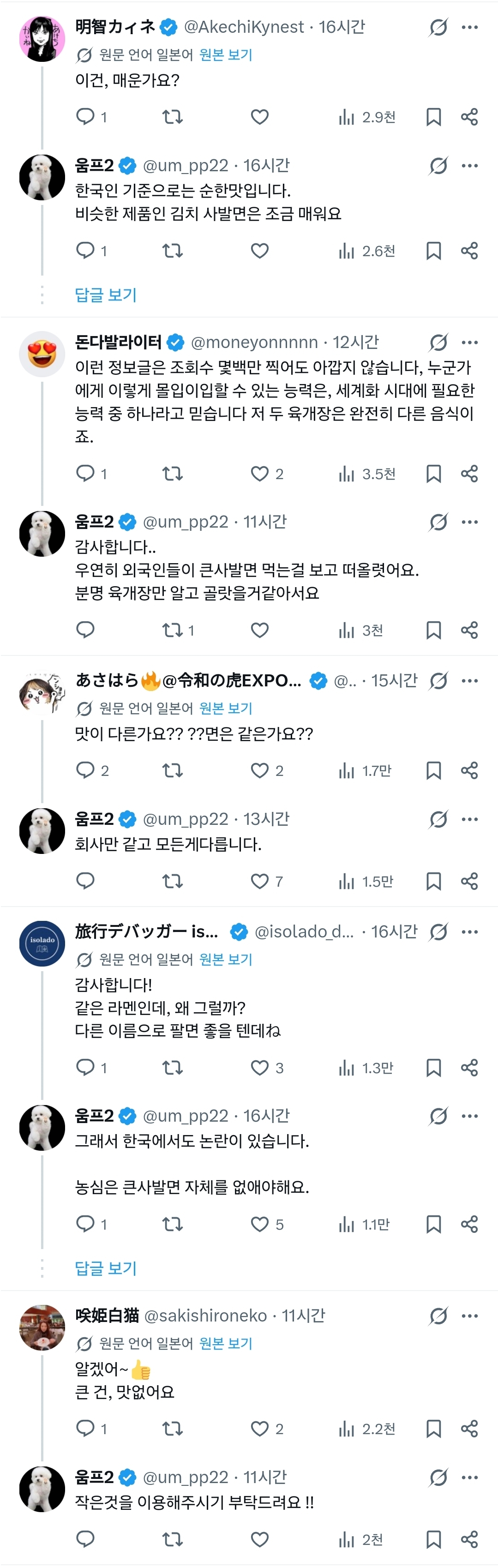Open the @sakishironeko profile handle
The image size is (498, 1568).
(x=205, y=1316)
